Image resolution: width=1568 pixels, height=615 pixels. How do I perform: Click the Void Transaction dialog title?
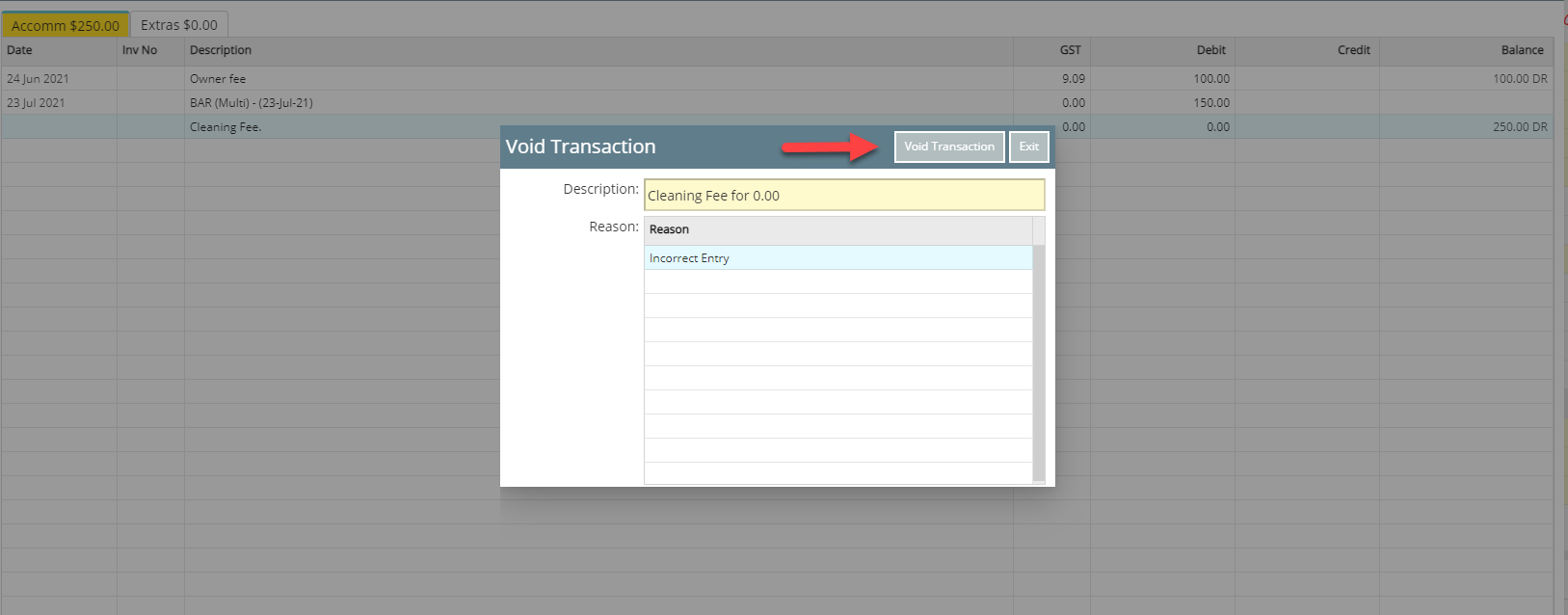point(580,147)
